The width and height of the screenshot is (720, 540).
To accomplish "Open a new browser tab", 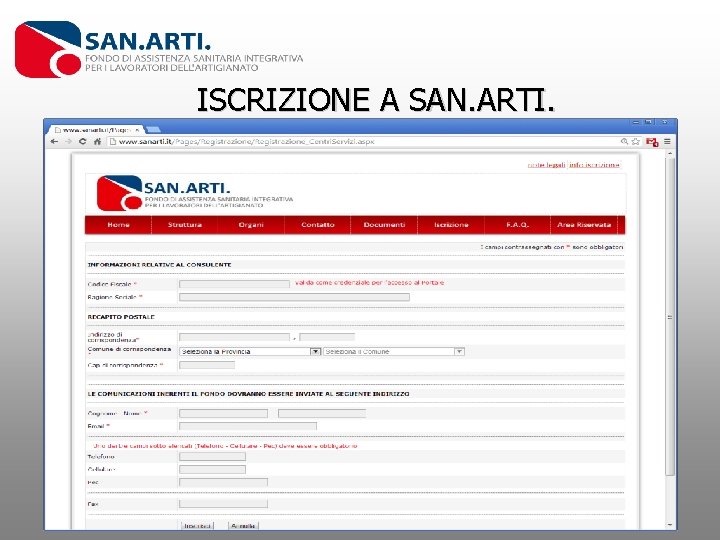I will [x=153, y=130].
